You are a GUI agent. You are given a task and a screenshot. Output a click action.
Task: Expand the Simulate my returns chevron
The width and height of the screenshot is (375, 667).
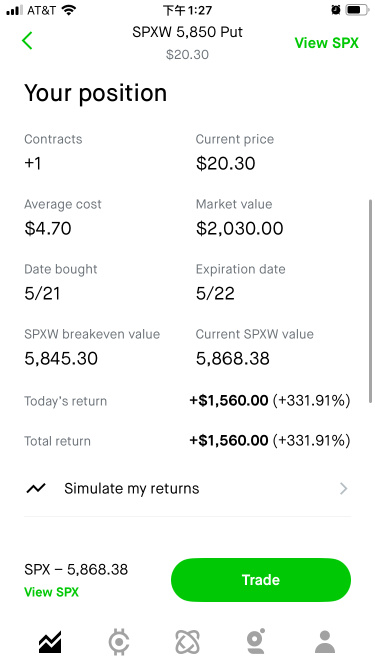(344, 488)
